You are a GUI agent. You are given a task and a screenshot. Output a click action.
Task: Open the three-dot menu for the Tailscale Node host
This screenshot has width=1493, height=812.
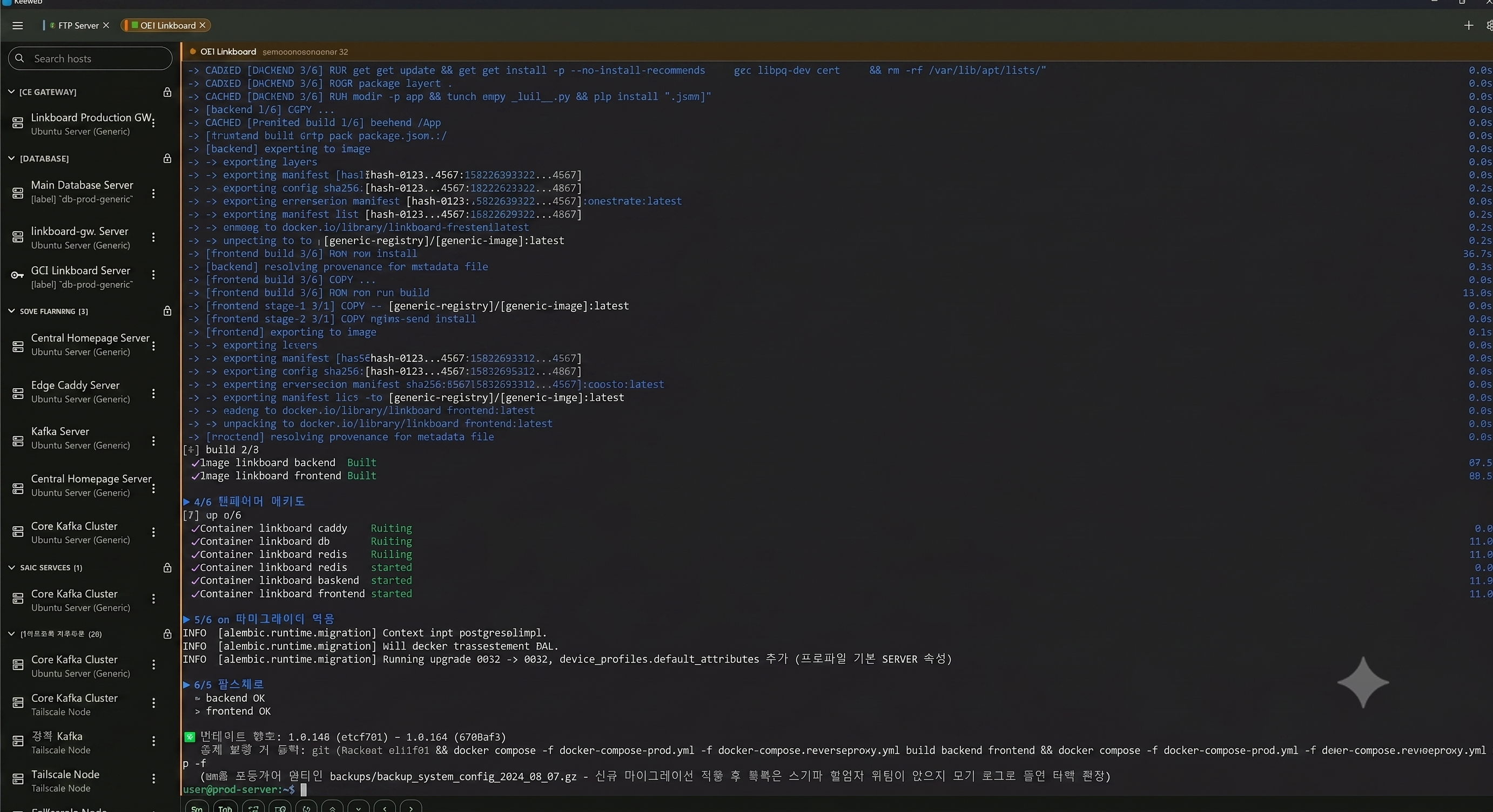153,779
